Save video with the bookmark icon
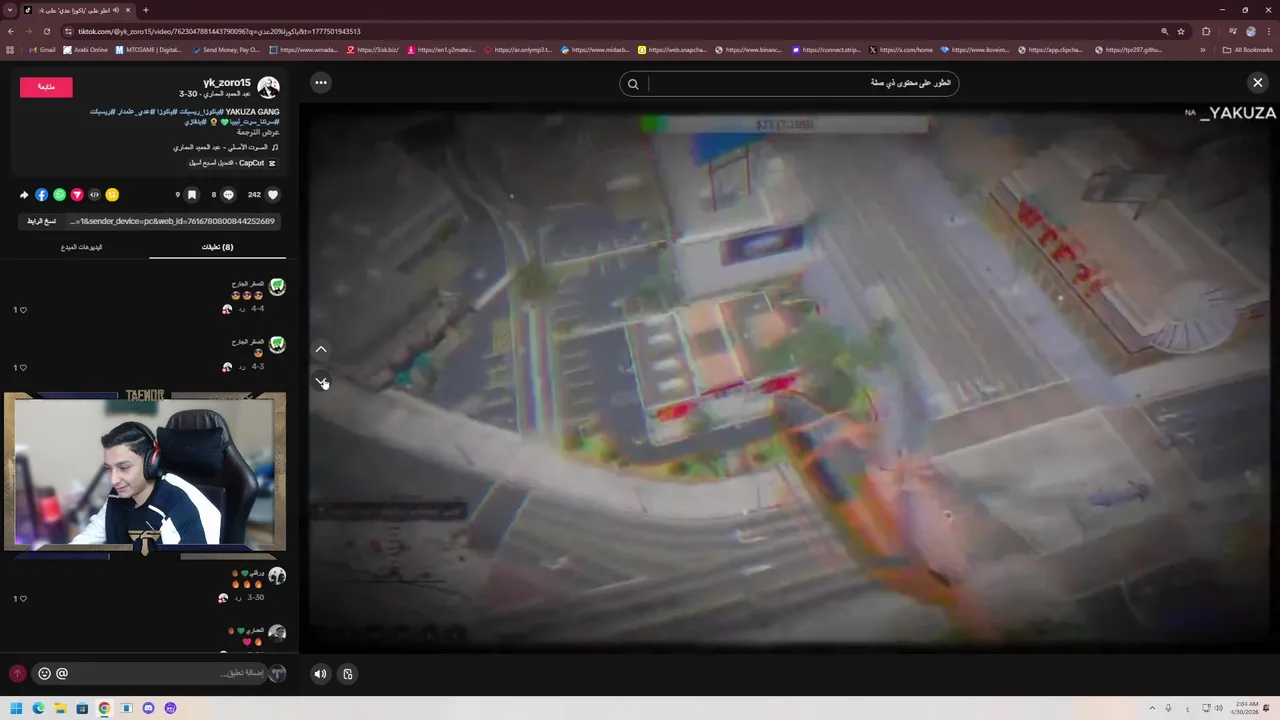 click(x=192, y=195)
